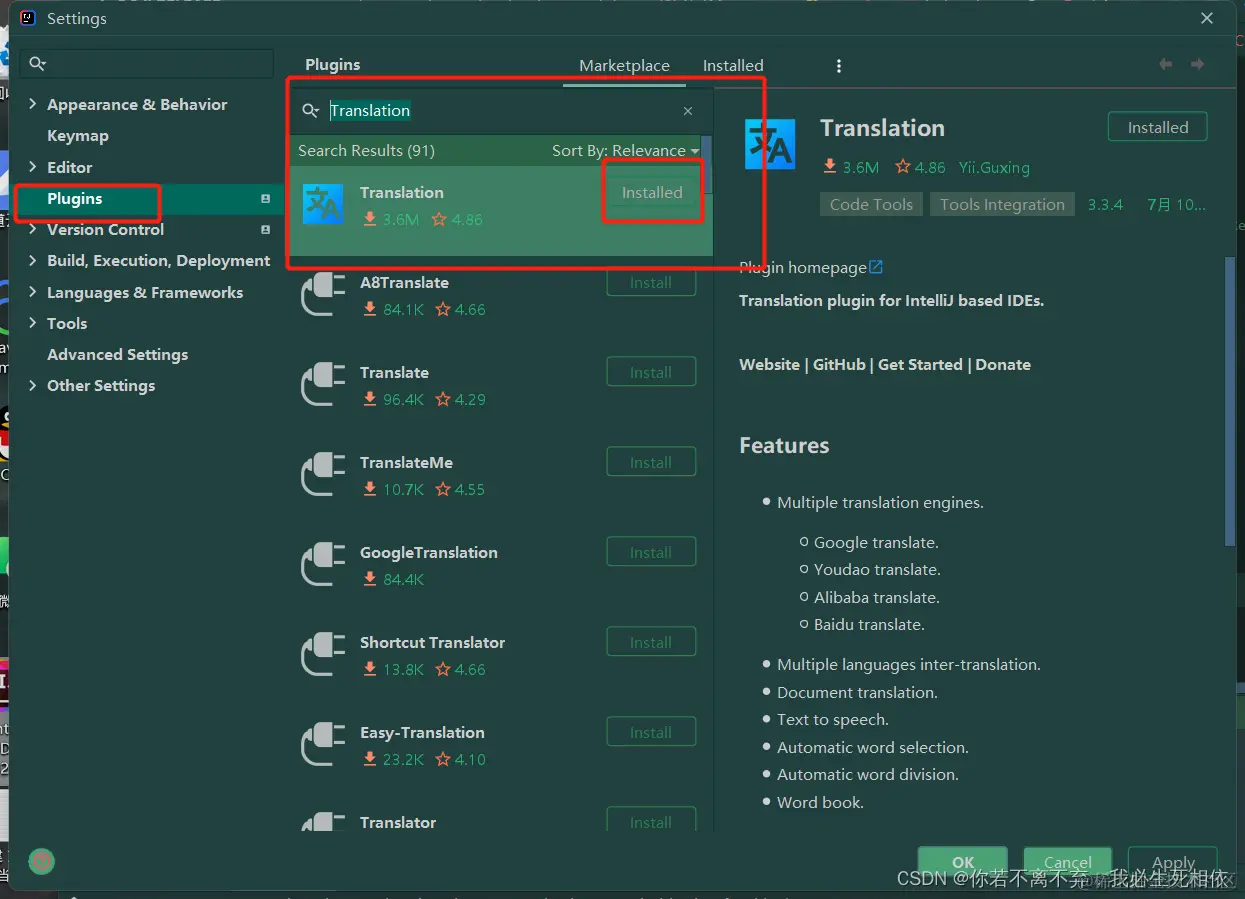Click the search magnifier icon in plugin search
1245x899 pixels.
click(311, 111)
